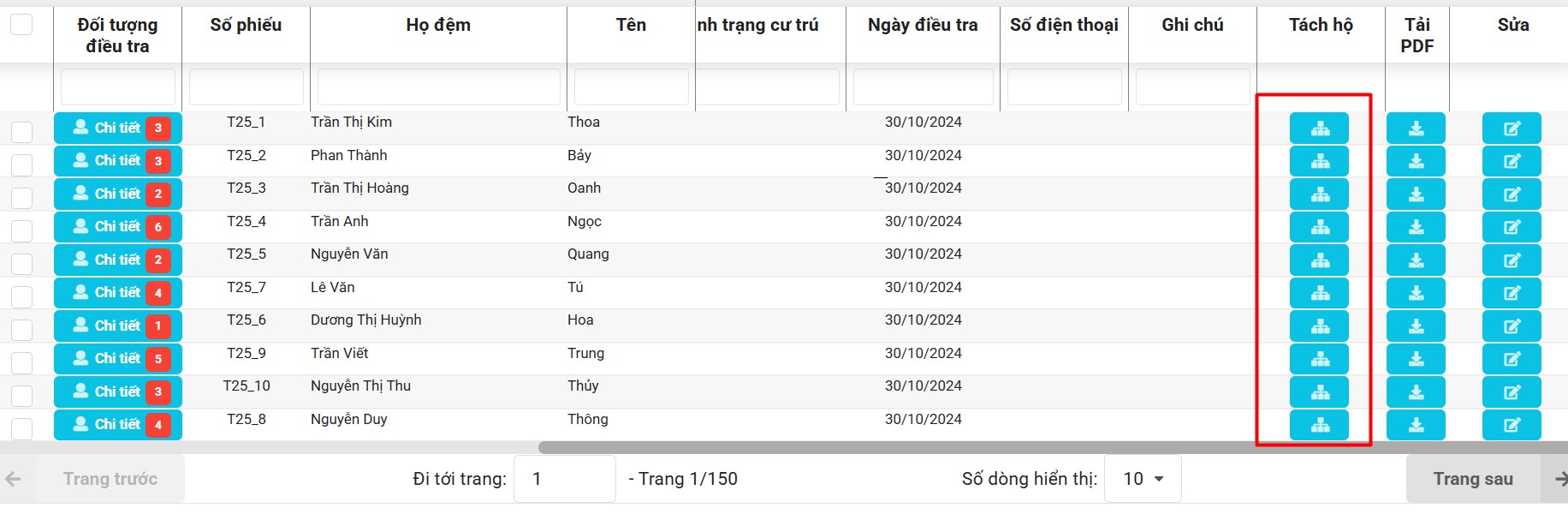Sort by the Số phiếu column header
The width and height of the screenshot is (1568, 514).
(246, 25)
